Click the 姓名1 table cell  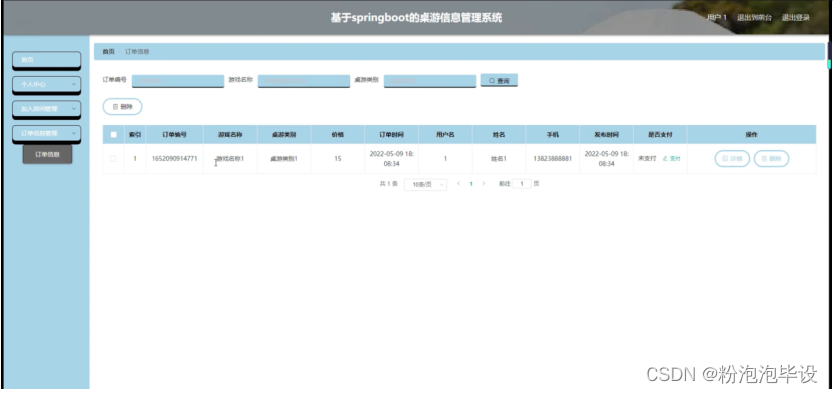[498, 158]
